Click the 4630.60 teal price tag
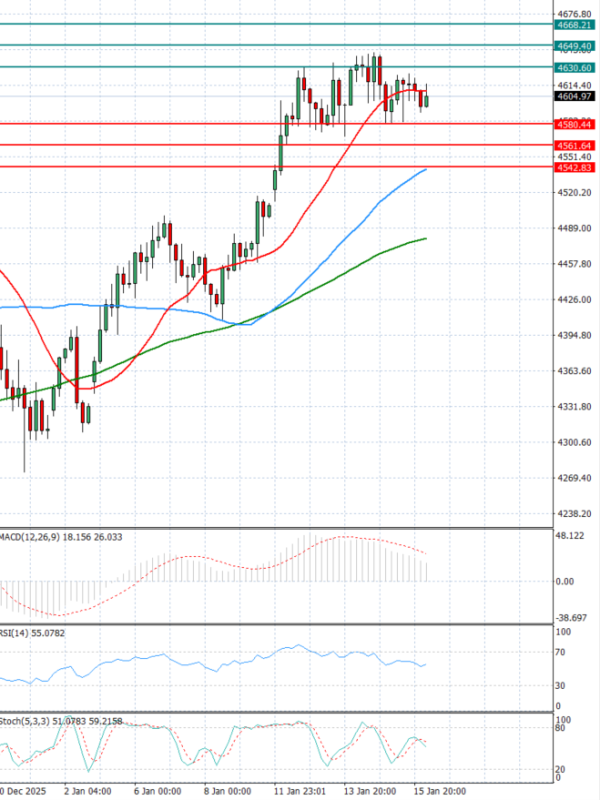This screenshot has width=600, height=800. [x=574, y=67]
